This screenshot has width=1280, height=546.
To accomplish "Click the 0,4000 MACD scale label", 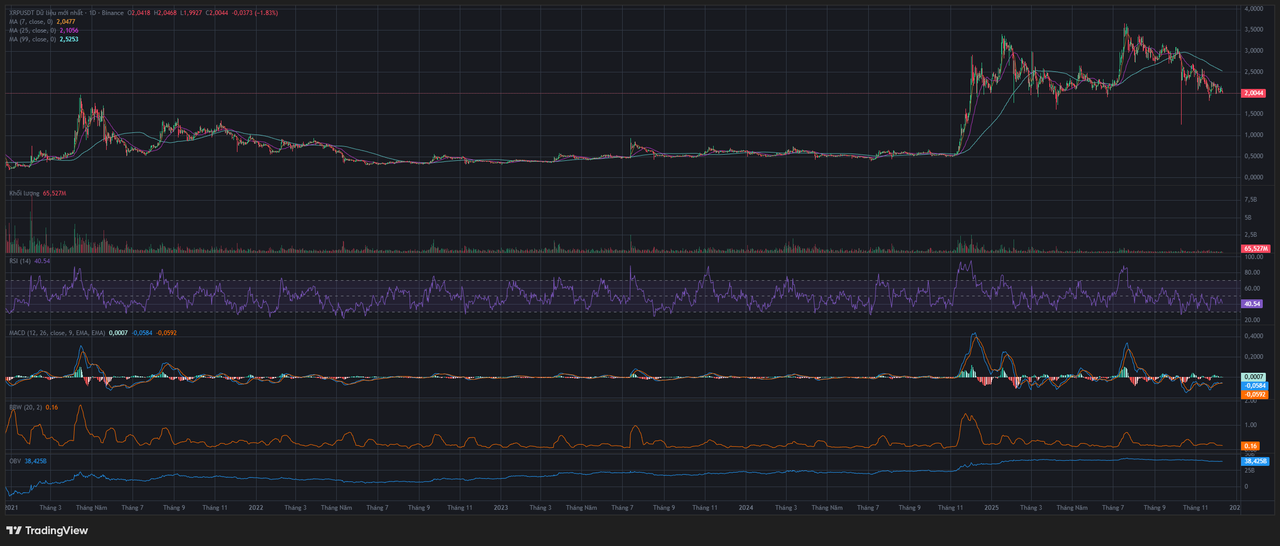I will pyautogui.click(x=1253, y=336).
